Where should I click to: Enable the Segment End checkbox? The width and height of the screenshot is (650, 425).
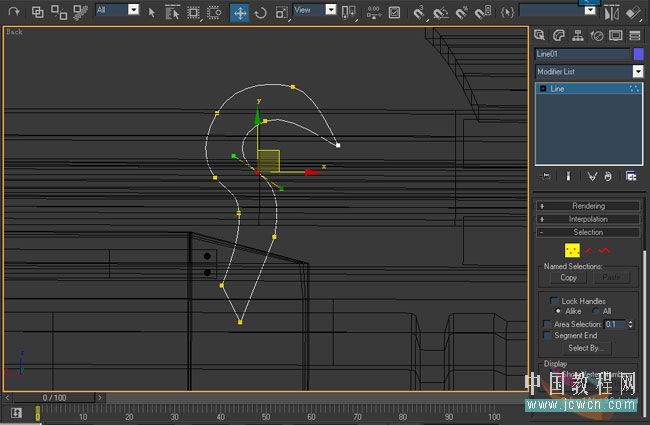[x=547, y=335]
